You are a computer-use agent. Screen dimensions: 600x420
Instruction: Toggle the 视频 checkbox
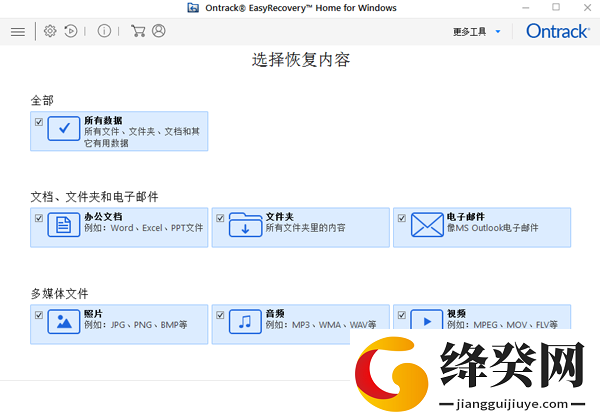(401, 315)
